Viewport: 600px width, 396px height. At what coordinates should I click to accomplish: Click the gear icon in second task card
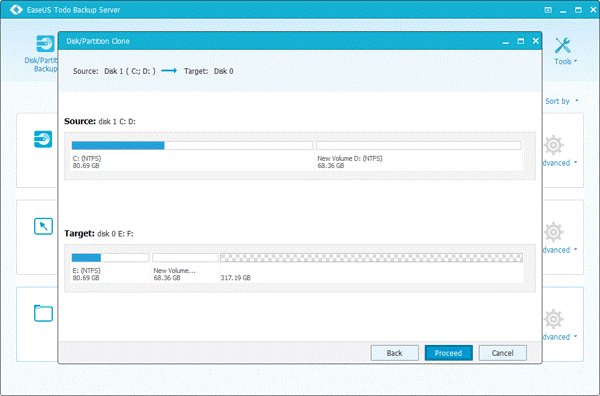point(554,232)
